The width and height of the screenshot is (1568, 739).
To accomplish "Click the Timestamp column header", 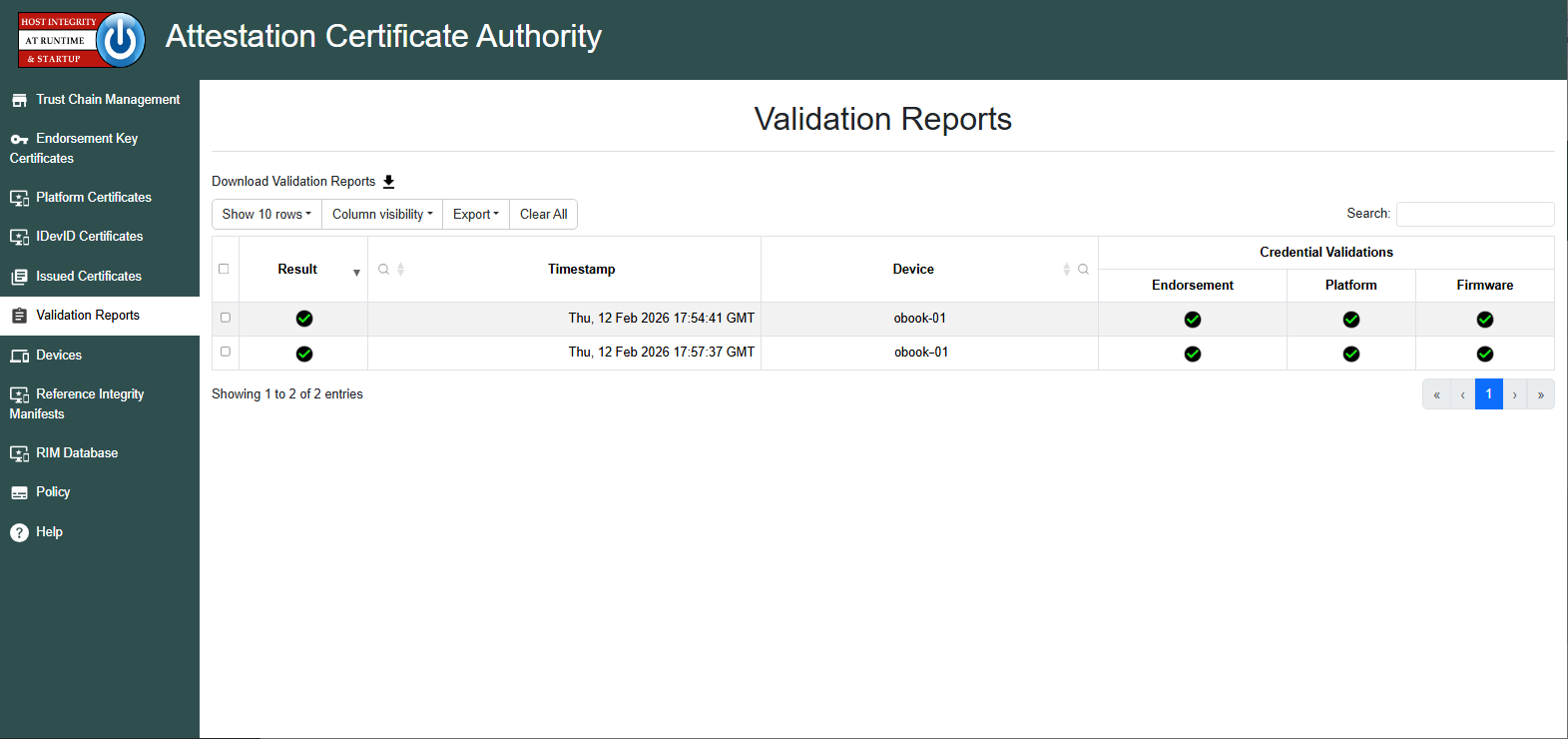I will click(582, 270).
